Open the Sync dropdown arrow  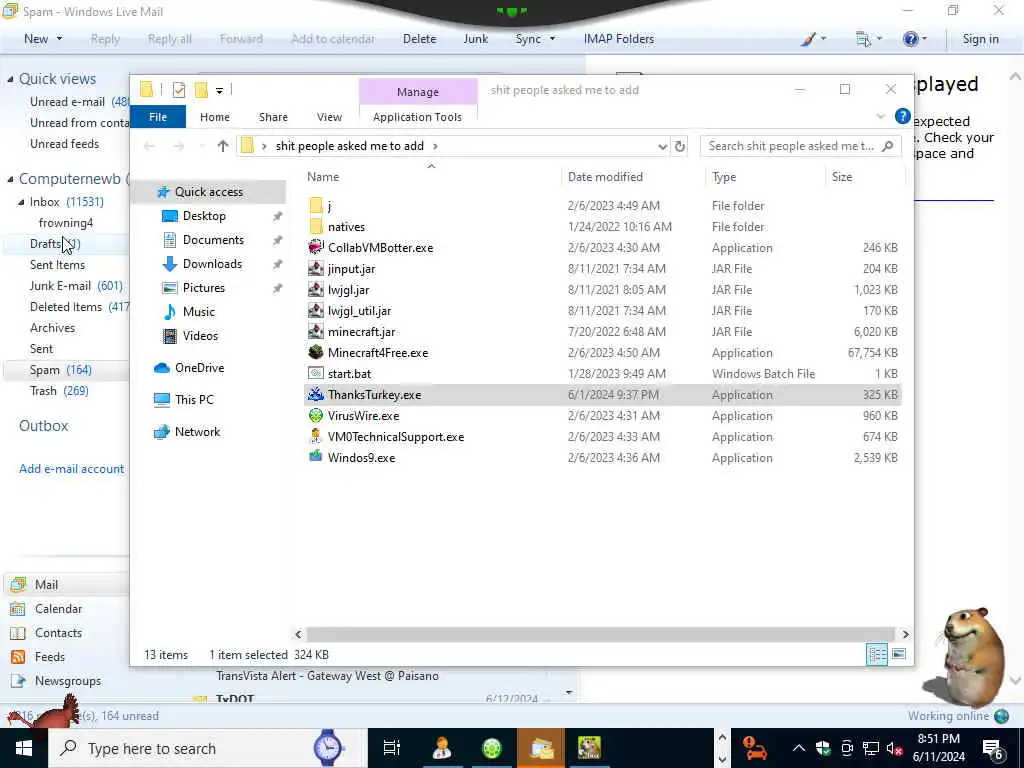[552, 39]
